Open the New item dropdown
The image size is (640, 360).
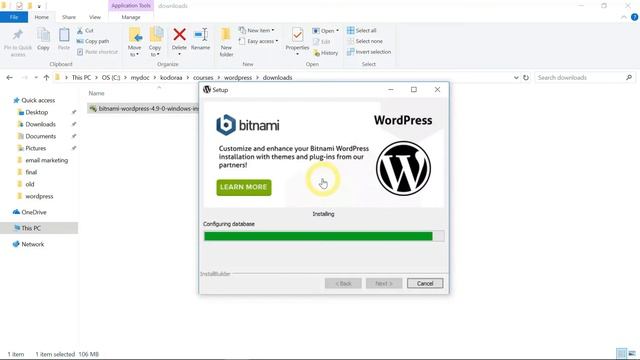(256, 31)
